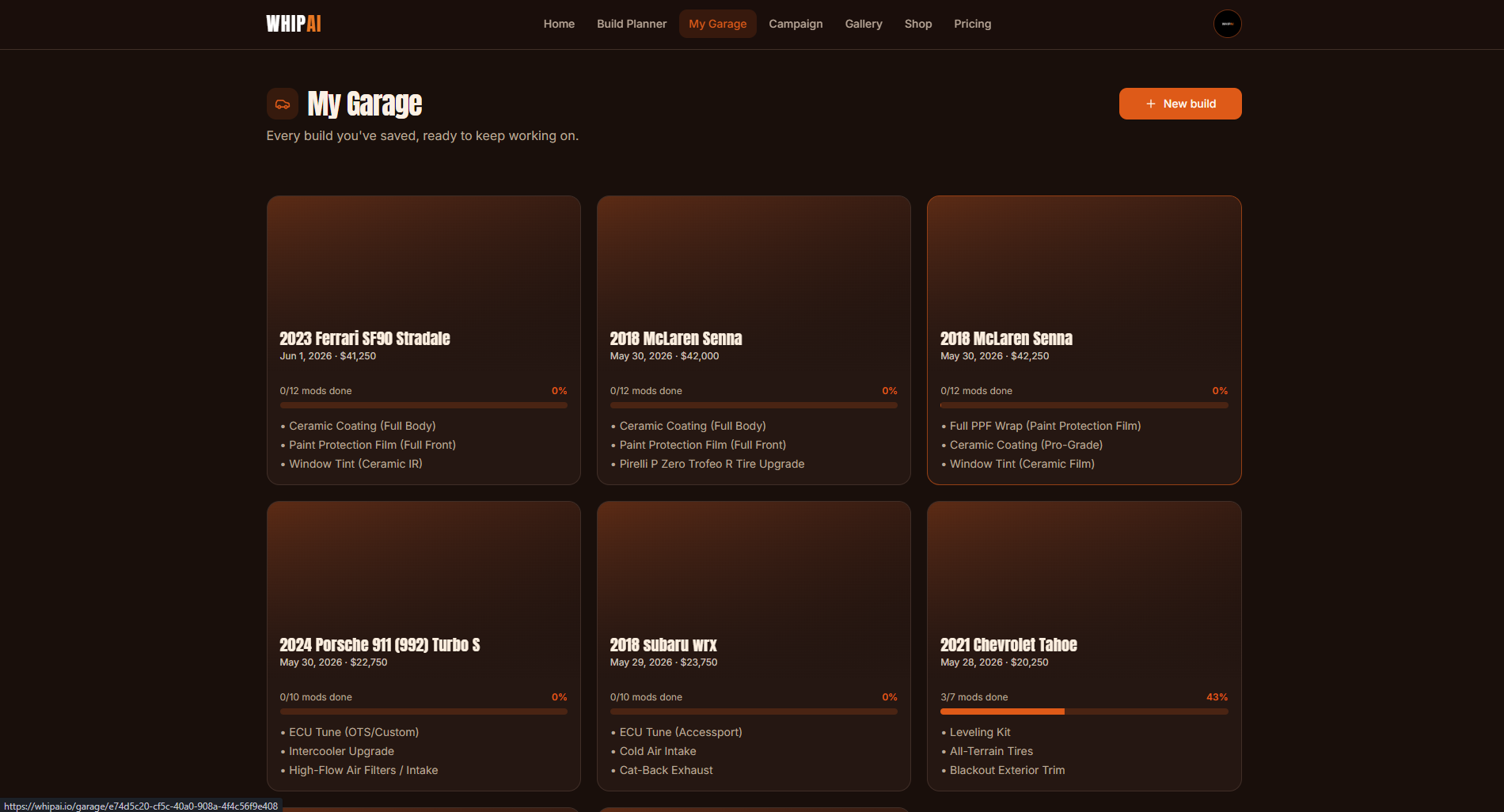The height and width of the screenshot is (812, 1504).
Task: Click the WhipAI logo
Action: pyautogui.click(x=294, y=24)
